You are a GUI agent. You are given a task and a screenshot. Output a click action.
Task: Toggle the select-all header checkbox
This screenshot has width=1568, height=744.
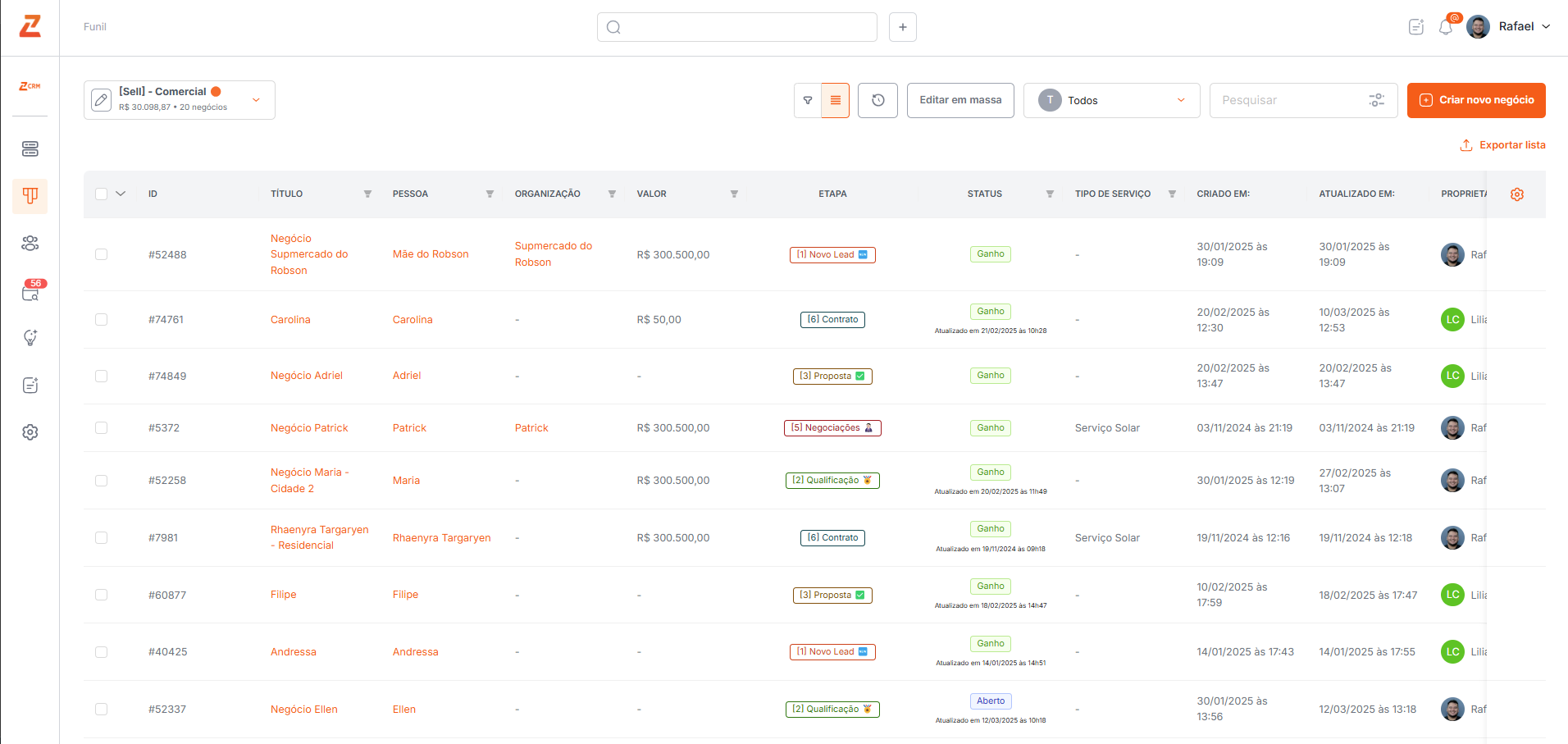point(101,194)
